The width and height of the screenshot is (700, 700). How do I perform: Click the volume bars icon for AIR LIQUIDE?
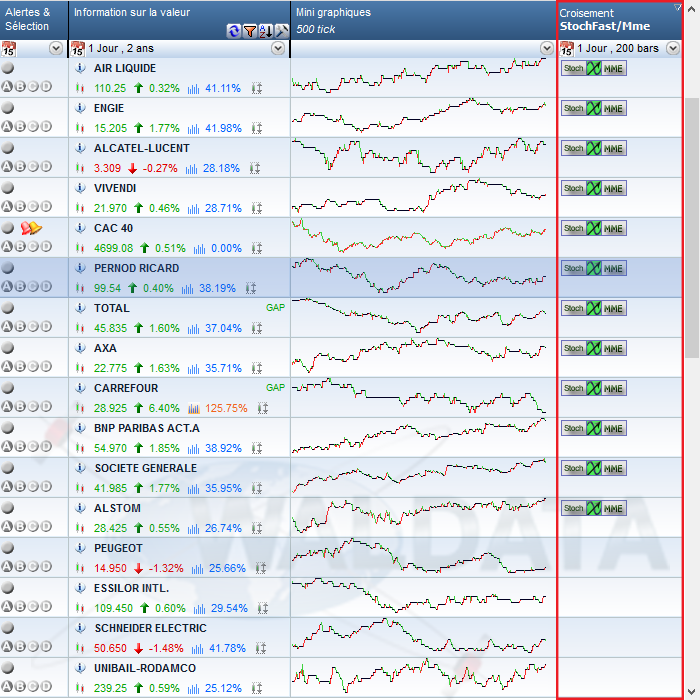(193, 88)
